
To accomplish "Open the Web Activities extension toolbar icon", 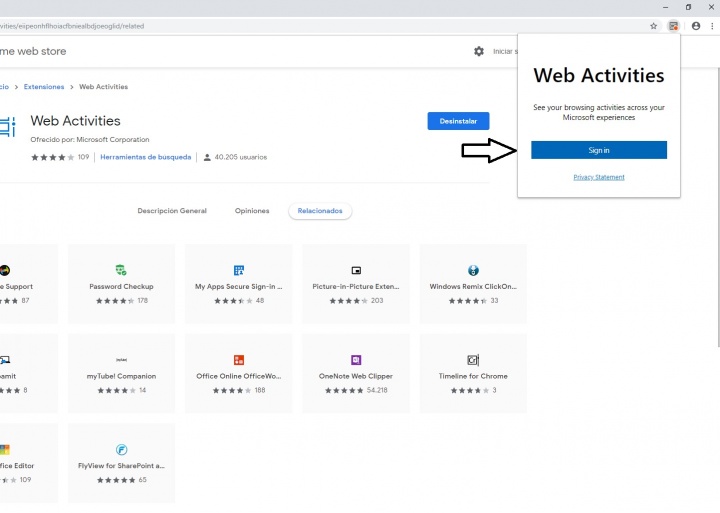I will (x=673, y=26).
